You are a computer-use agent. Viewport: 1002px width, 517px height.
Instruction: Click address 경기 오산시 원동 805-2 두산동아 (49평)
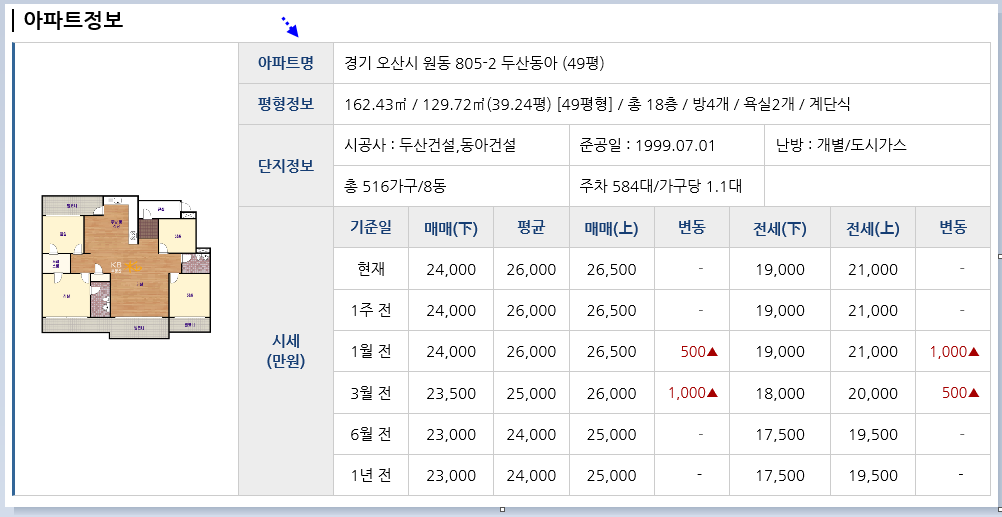pyautogui.click(x=474, y=63)
